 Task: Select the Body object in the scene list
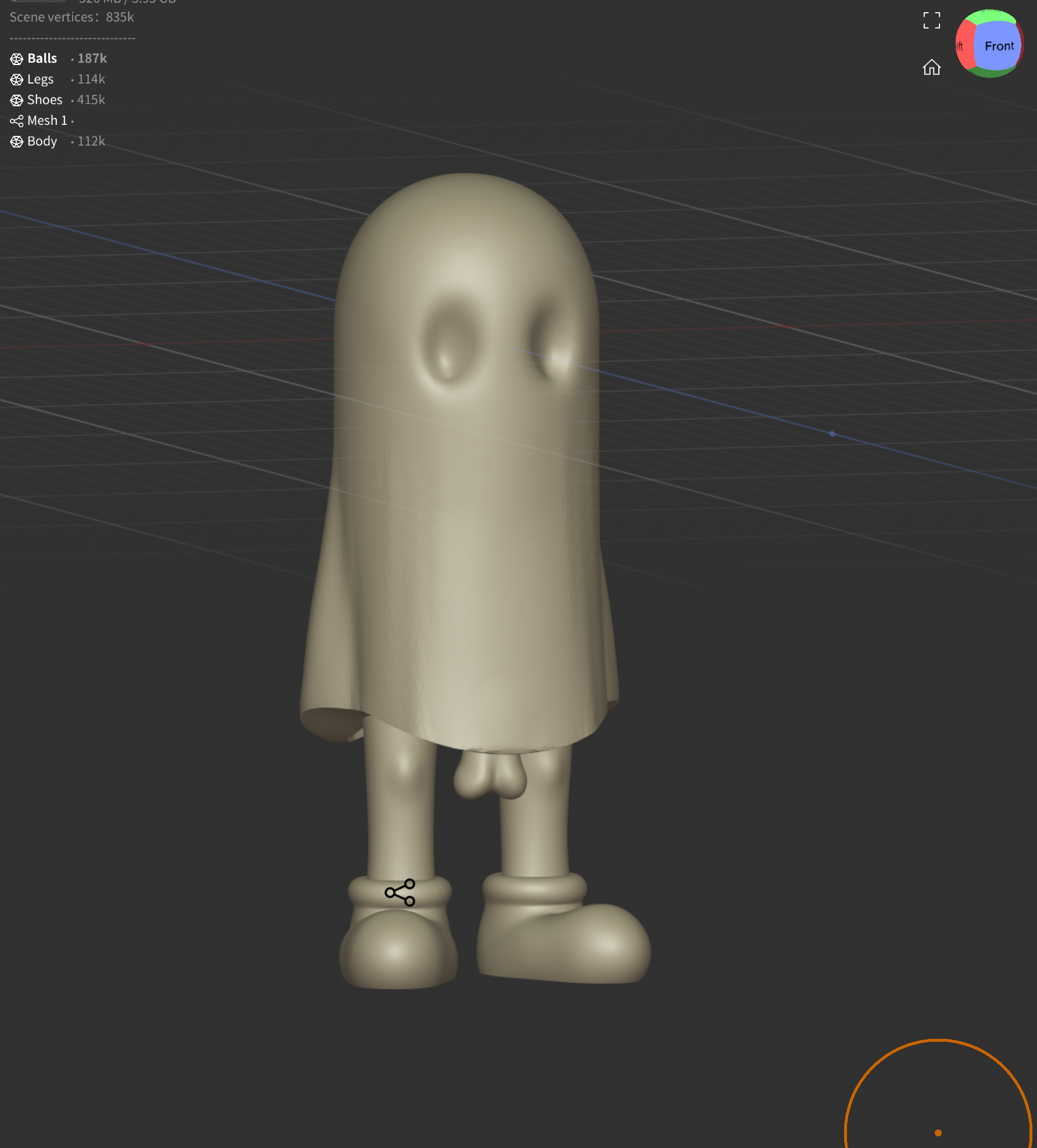point(42,142)
